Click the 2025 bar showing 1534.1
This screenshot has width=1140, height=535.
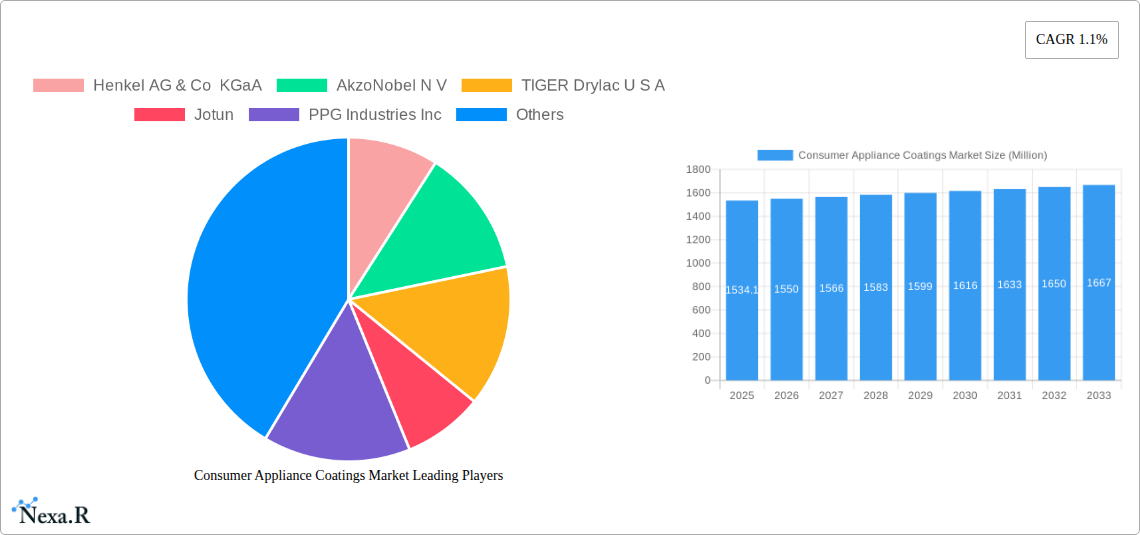click(742, 290)
